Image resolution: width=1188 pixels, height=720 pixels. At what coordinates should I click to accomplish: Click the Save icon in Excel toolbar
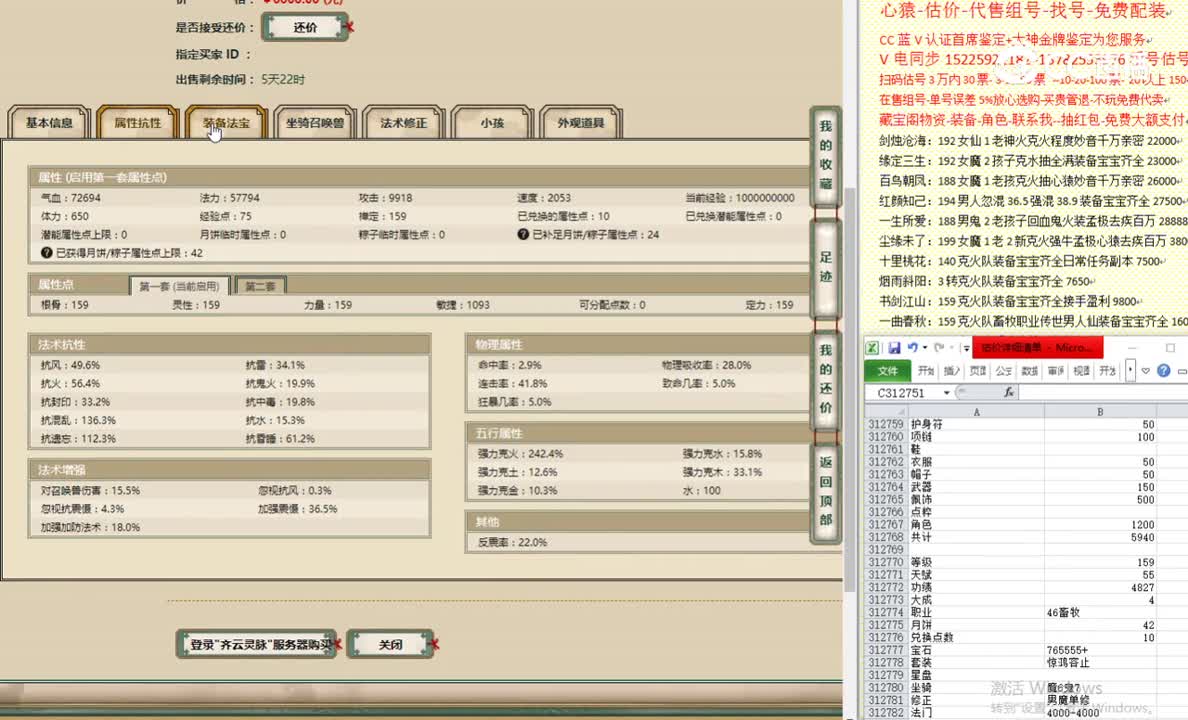[x=894, y=348]
